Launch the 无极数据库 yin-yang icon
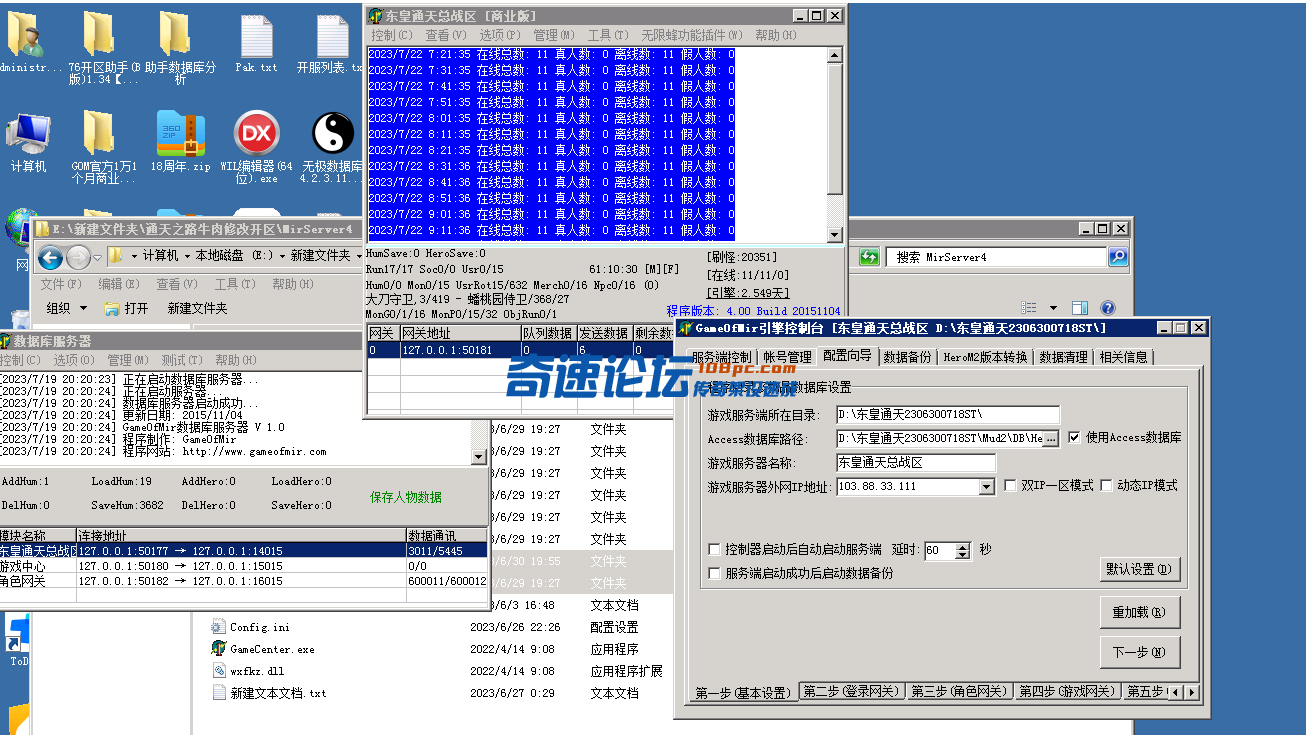The width and height of the screenshot is (1306, 735). click(x=333, y=147)
